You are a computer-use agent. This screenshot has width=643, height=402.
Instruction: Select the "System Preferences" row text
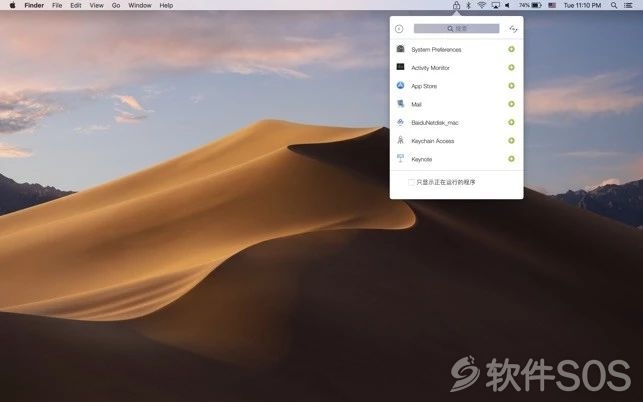click(436, 50)
